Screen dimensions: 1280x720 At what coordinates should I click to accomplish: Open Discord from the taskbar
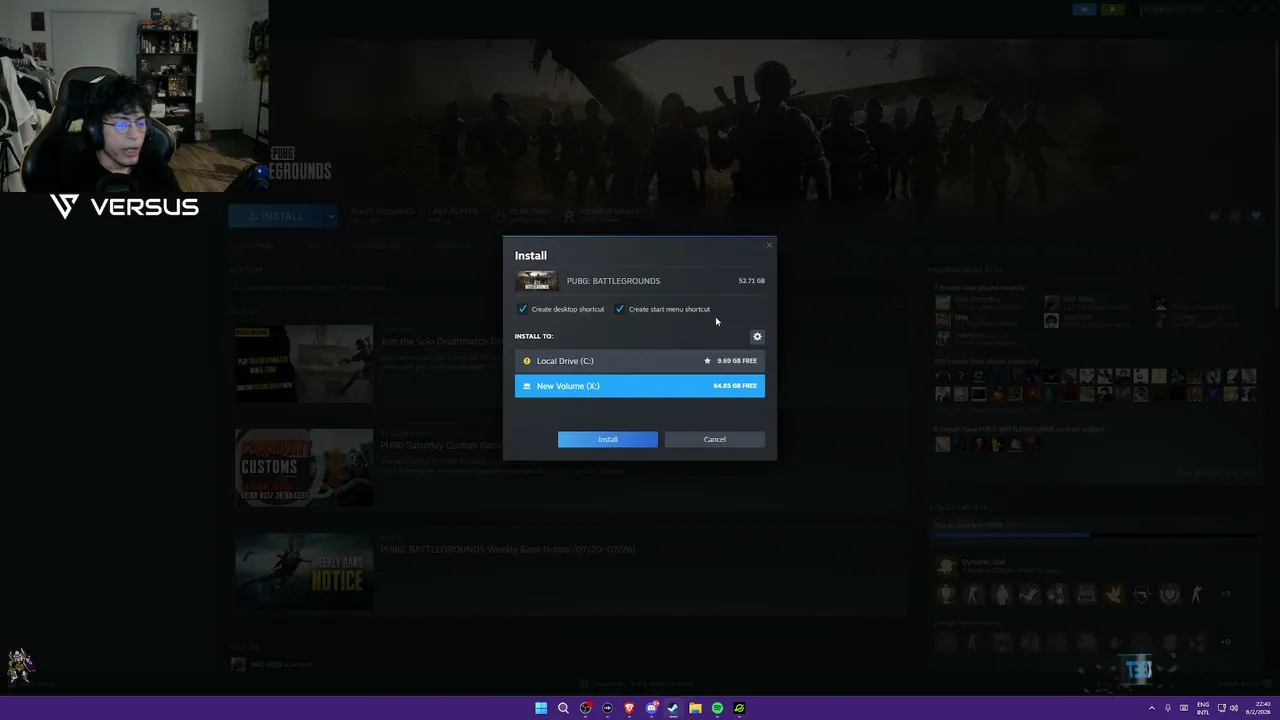coord(651,708)
